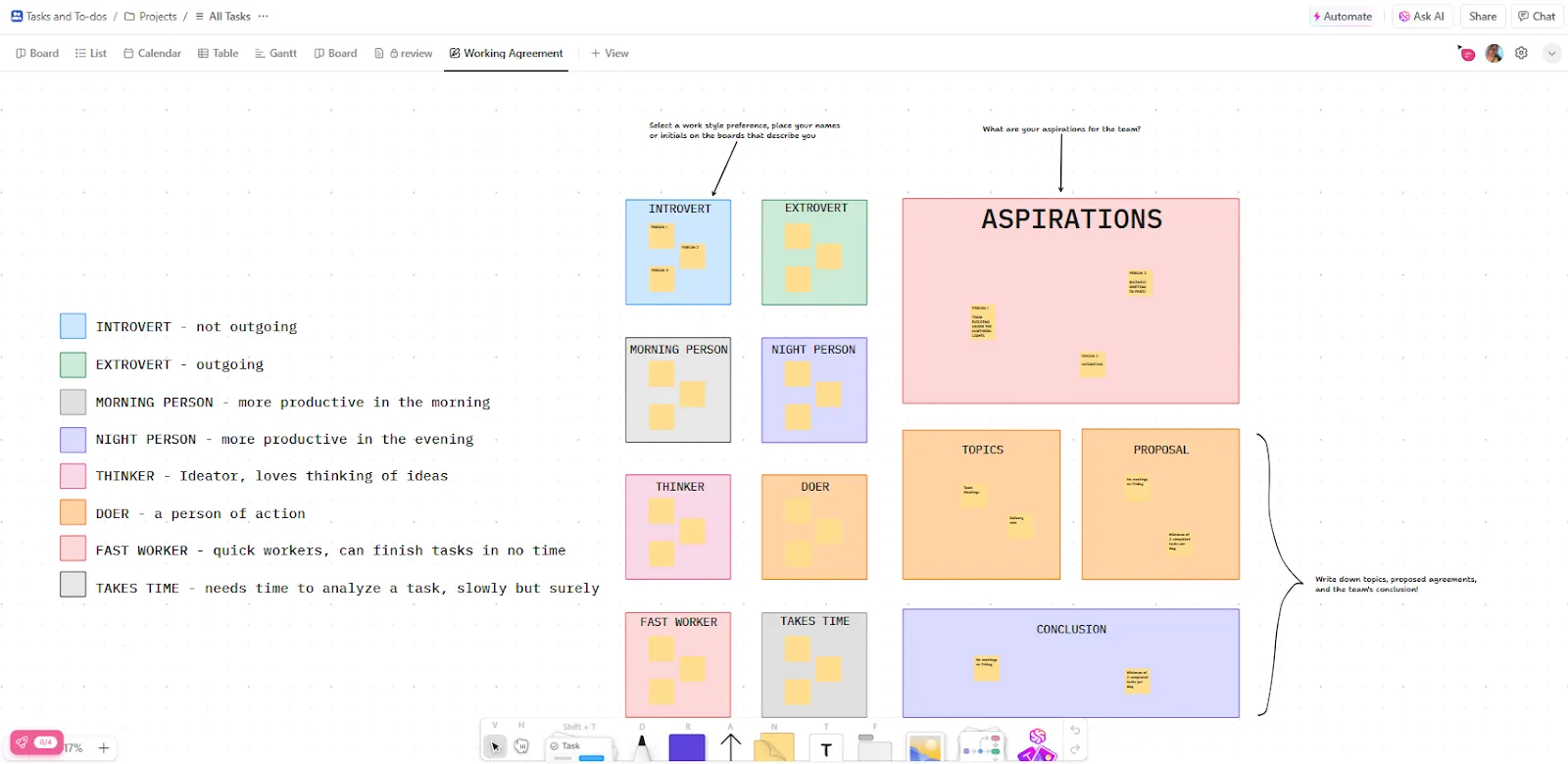Select the yellow sticky note tool
The image size is (1568, 764).
[774, 748]
